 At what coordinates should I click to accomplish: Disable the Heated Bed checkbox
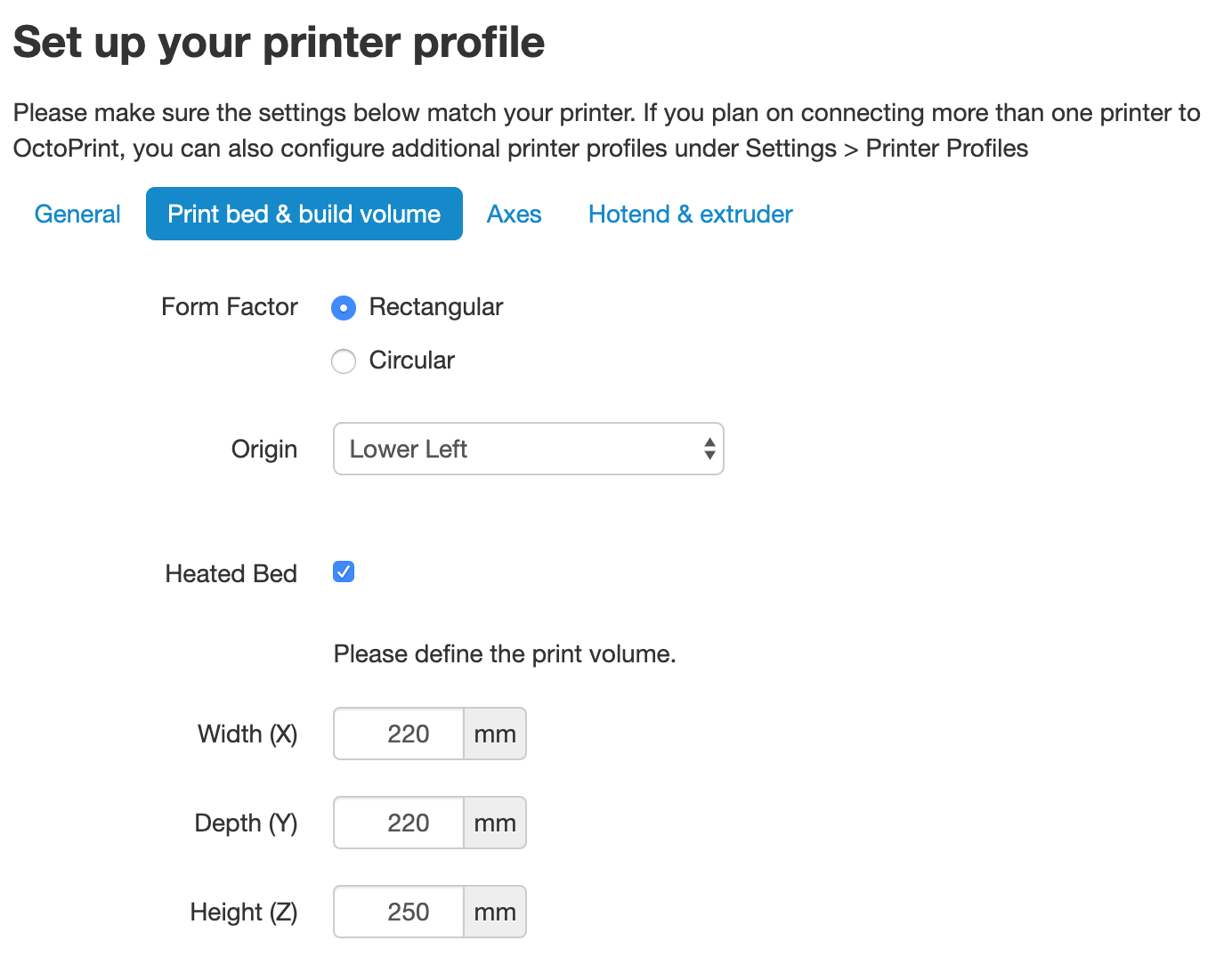click(344, 572)
